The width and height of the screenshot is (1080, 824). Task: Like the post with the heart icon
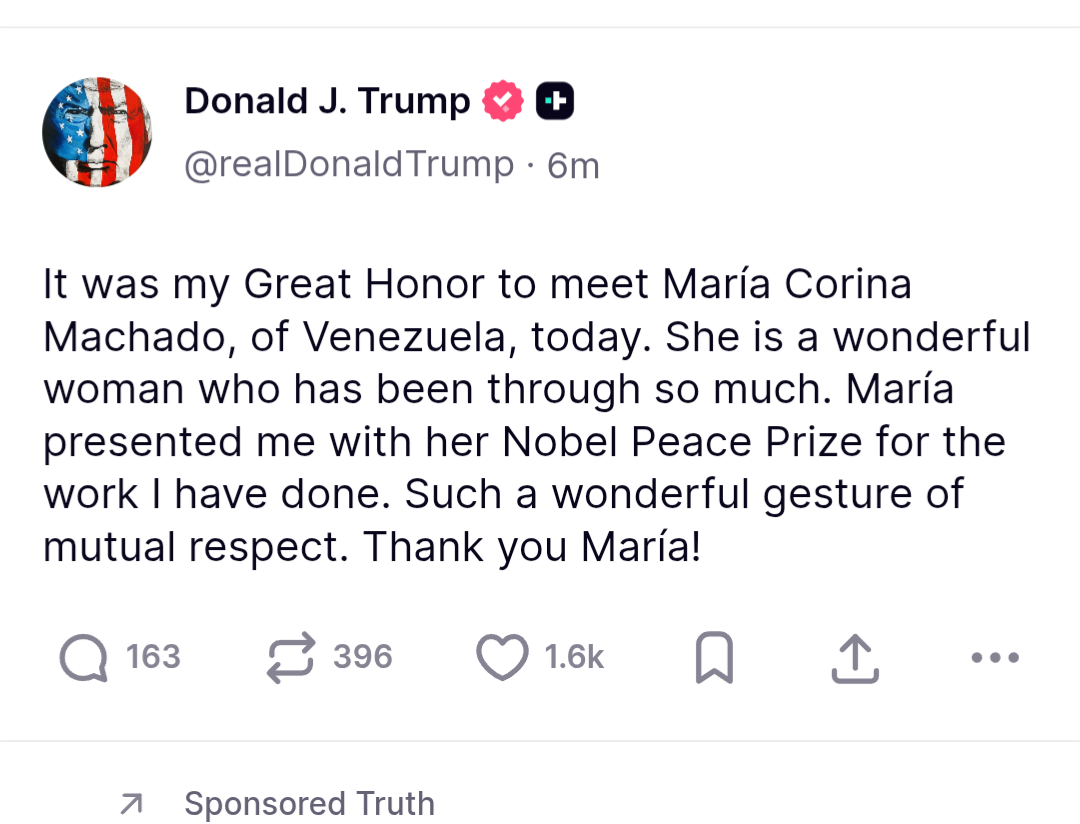[x=501, y=658]
